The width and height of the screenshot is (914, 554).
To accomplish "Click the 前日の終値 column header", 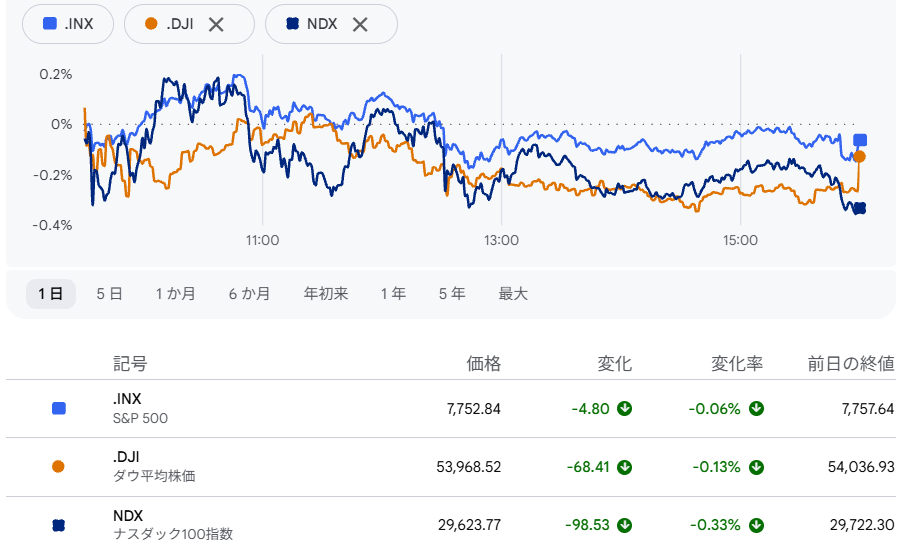I will [851, 364].
